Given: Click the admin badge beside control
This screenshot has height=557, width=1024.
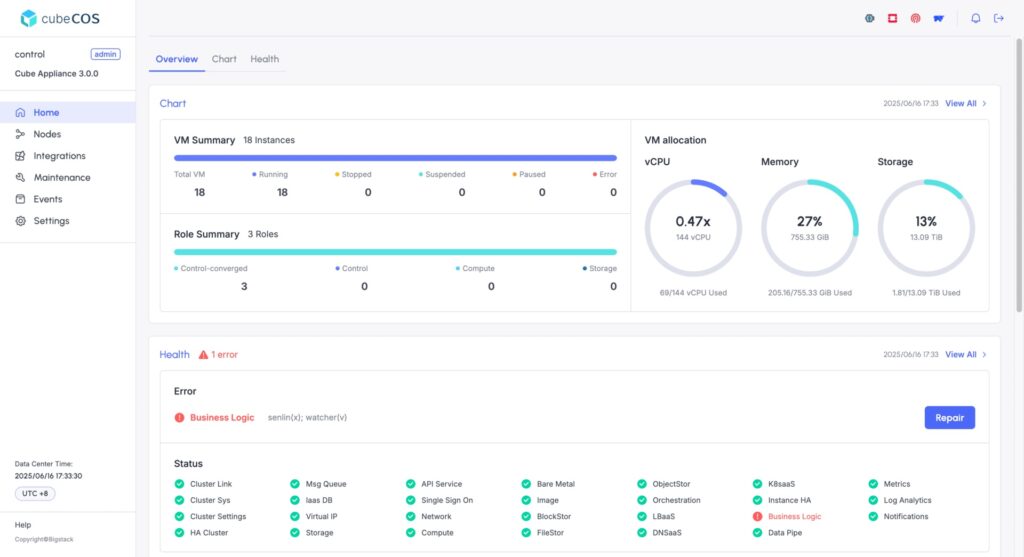Looking at the screenshot, I should 105,54.
